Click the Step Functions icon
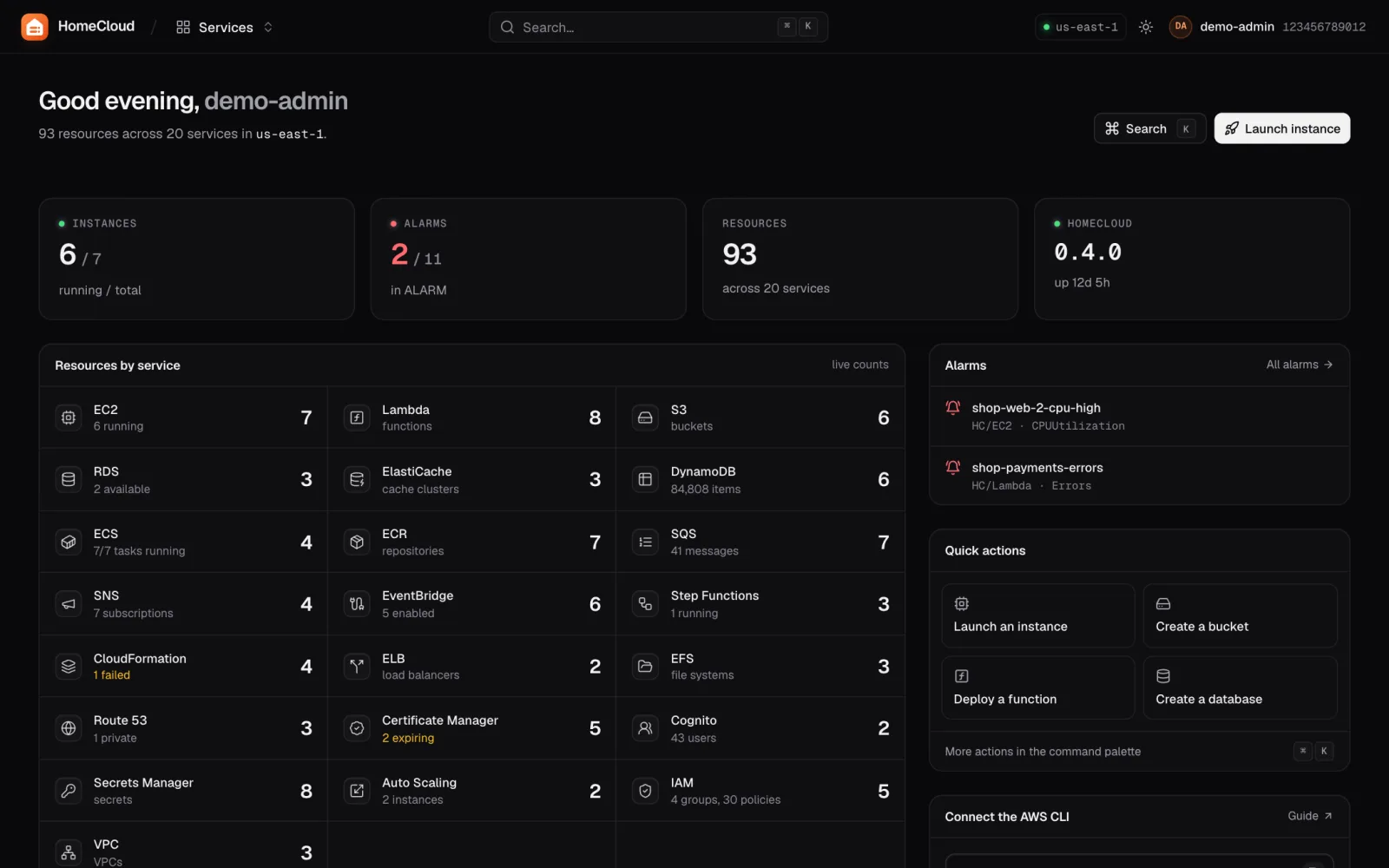This screenshot has height=868, width=1389. click(x=645, y=603)
